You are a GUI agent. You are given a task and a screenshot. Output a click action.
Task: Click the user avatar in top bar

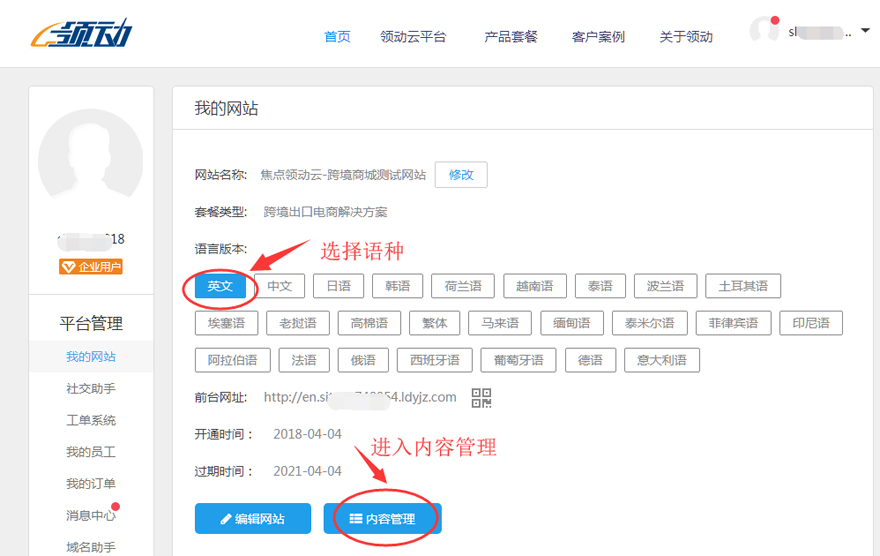click(764, 31)
